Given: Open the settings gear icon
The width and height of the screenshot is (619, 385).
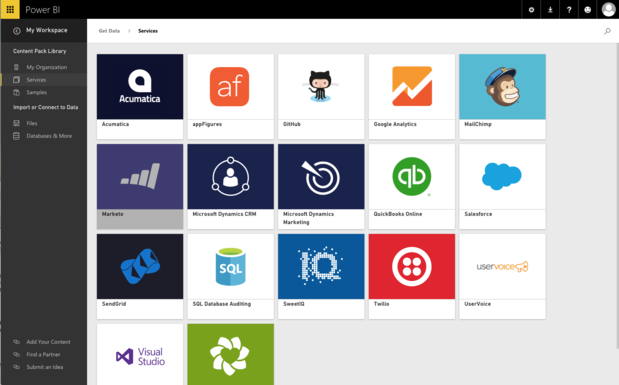Looking at the screenshot, I should (531, 10).
